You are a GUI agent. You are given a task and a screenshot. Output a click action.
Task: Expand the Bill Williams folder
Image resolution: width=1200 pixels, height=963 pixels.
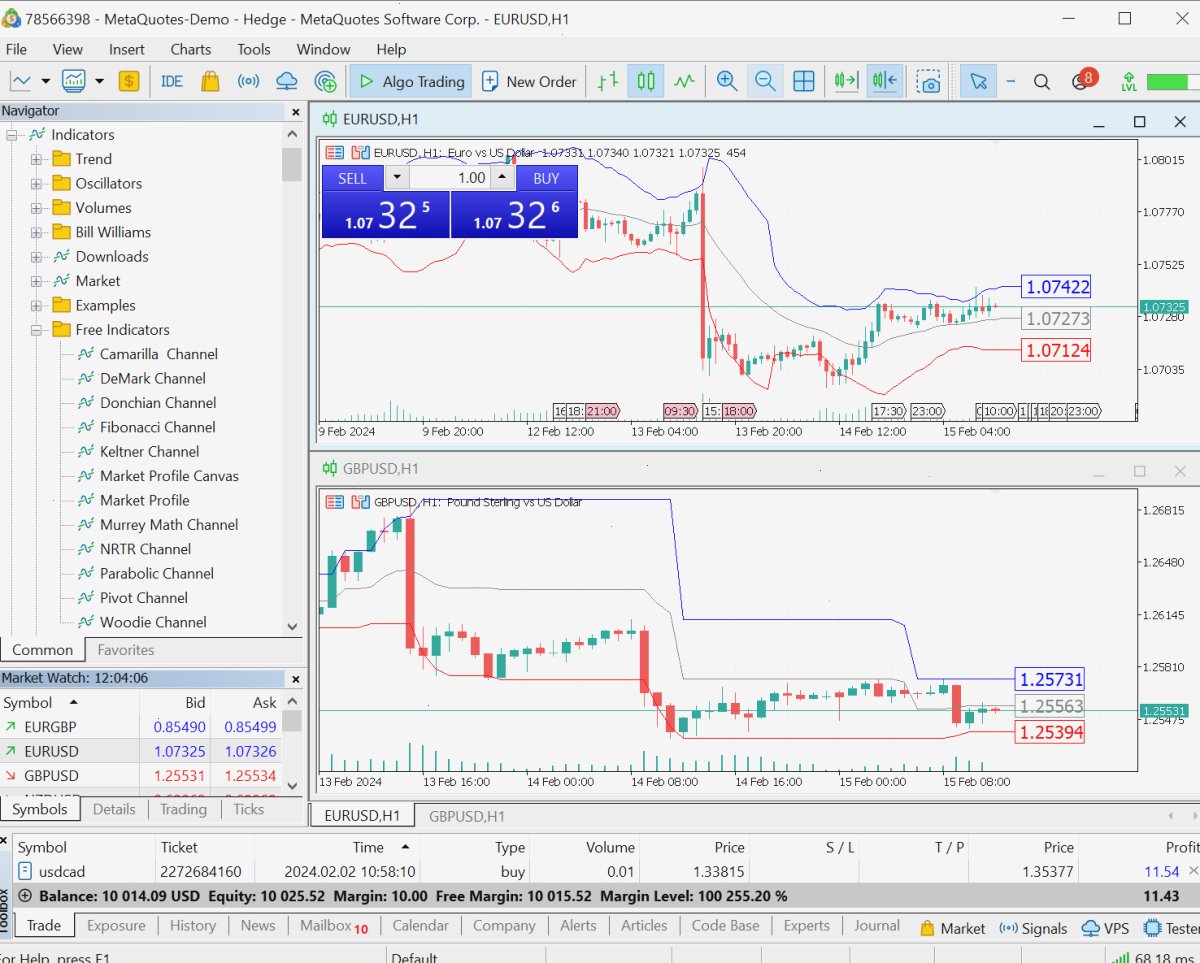point(37,232)
